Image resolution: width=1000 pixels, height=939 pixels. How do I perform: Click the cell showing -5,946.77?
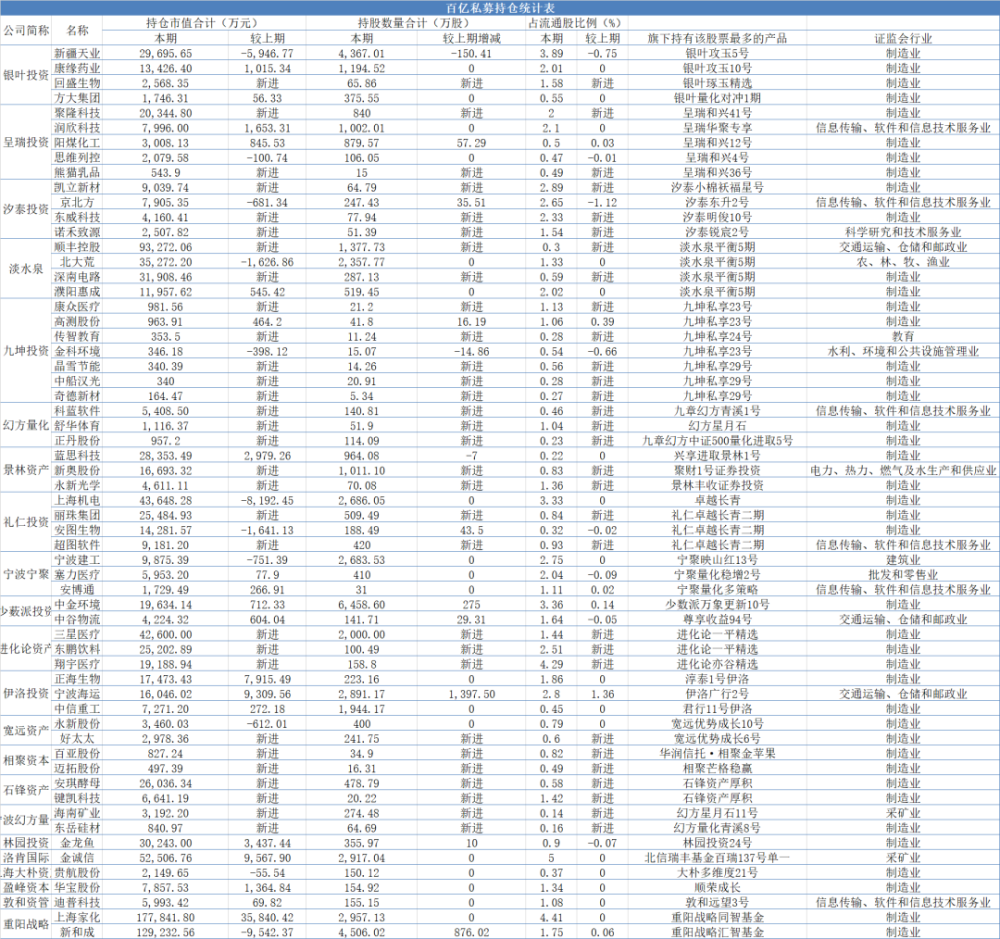(267, 54)
